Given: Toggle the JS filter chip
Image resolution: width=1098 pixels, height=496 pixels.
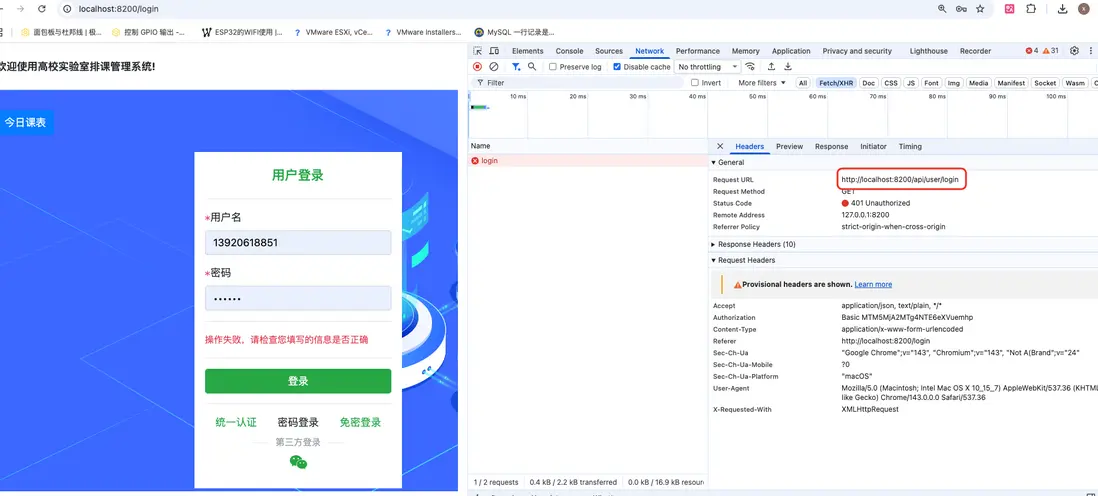Looking at the screenshot, I should [911, 83].
